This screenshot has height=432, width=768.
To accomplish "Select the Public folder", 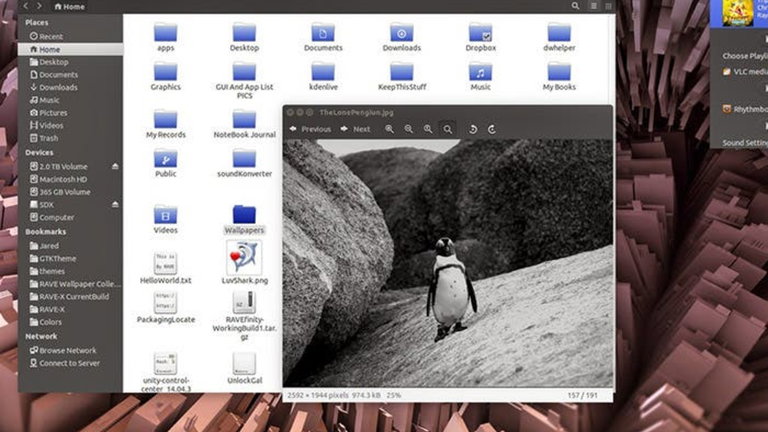I will pyautogui.click(x=166, y=163).
